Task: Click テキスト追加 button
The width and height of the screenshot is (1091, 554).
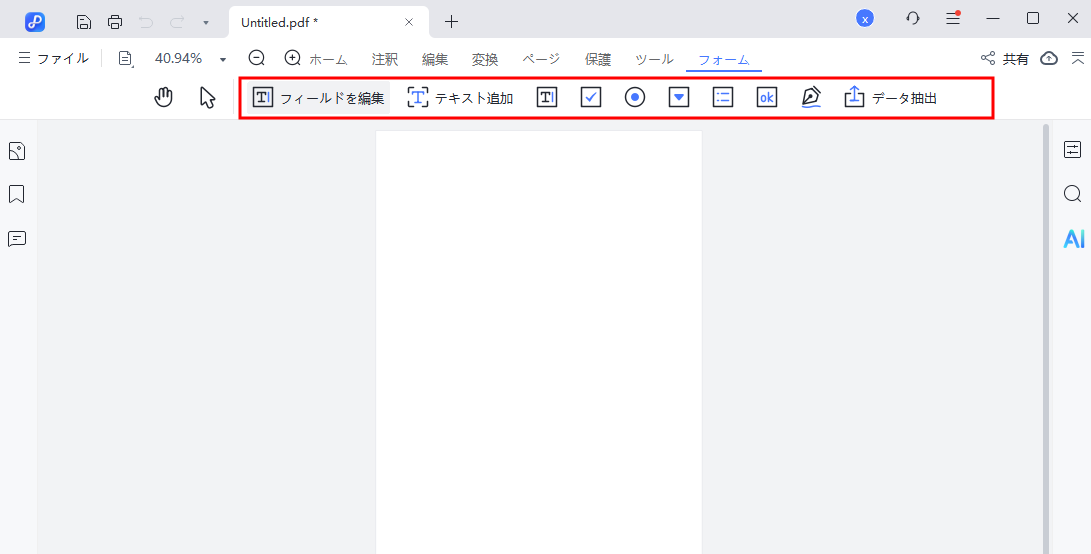Action: coord(461,98)
